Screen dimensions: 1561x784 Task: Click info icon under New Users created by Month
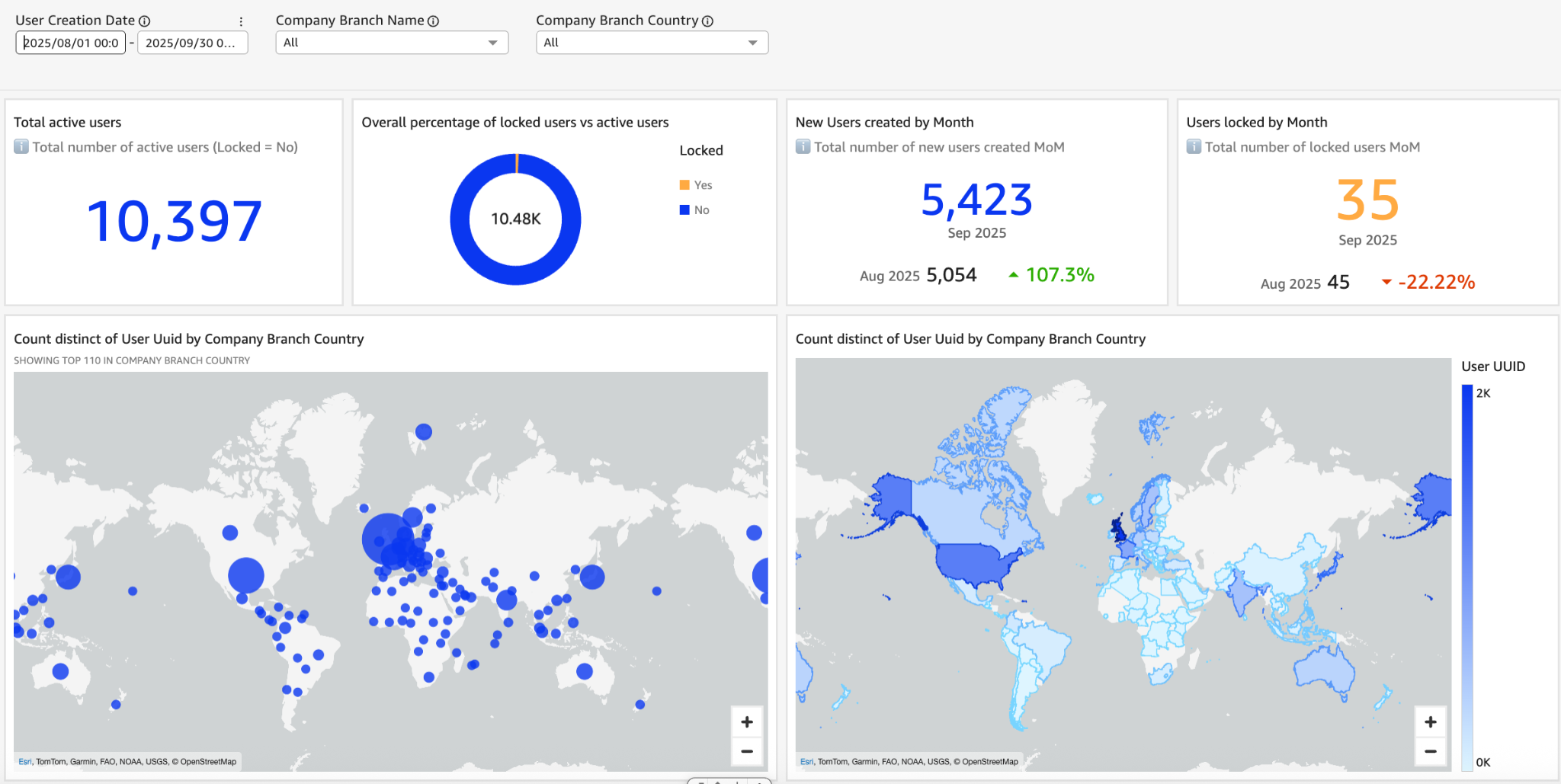[803, 146]
